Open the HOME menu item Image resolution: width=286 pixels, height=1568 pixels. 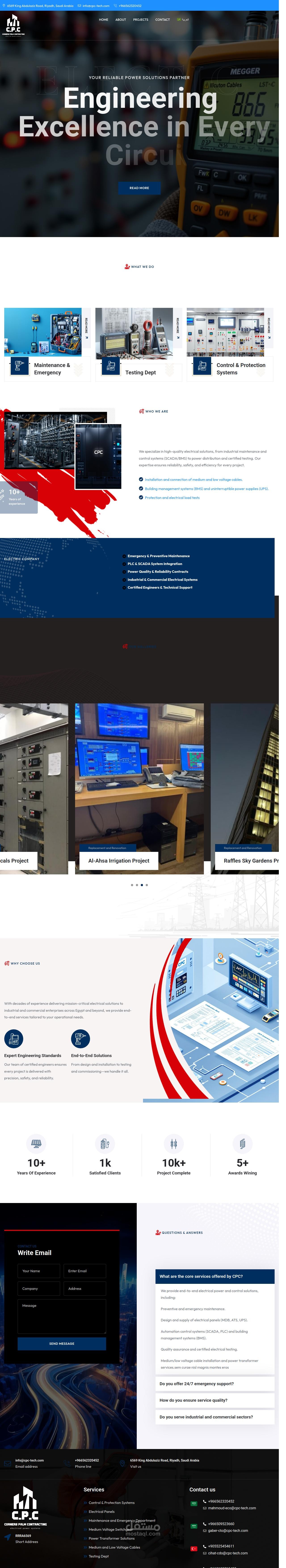(x=104, y=19)
